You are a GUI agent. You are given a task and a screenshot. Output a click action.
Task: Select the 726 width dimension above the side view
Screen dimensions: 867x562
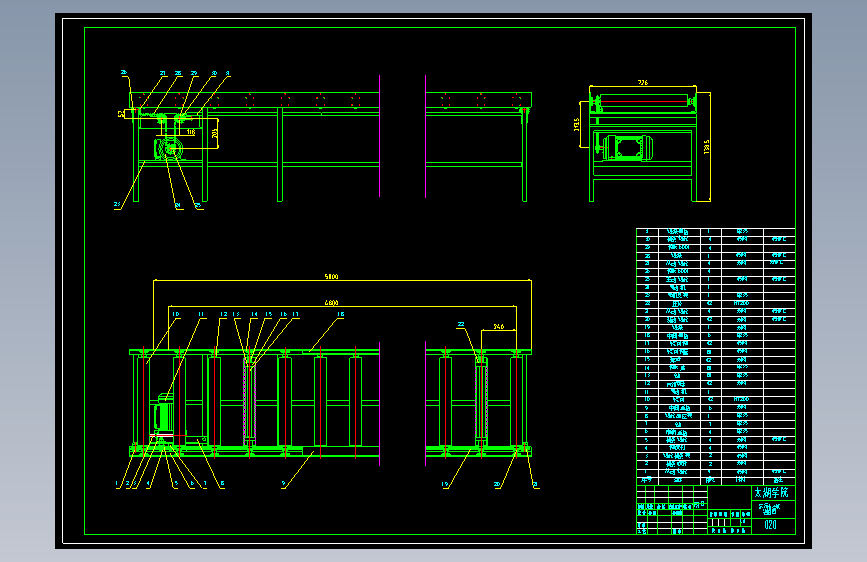[643, 82]
